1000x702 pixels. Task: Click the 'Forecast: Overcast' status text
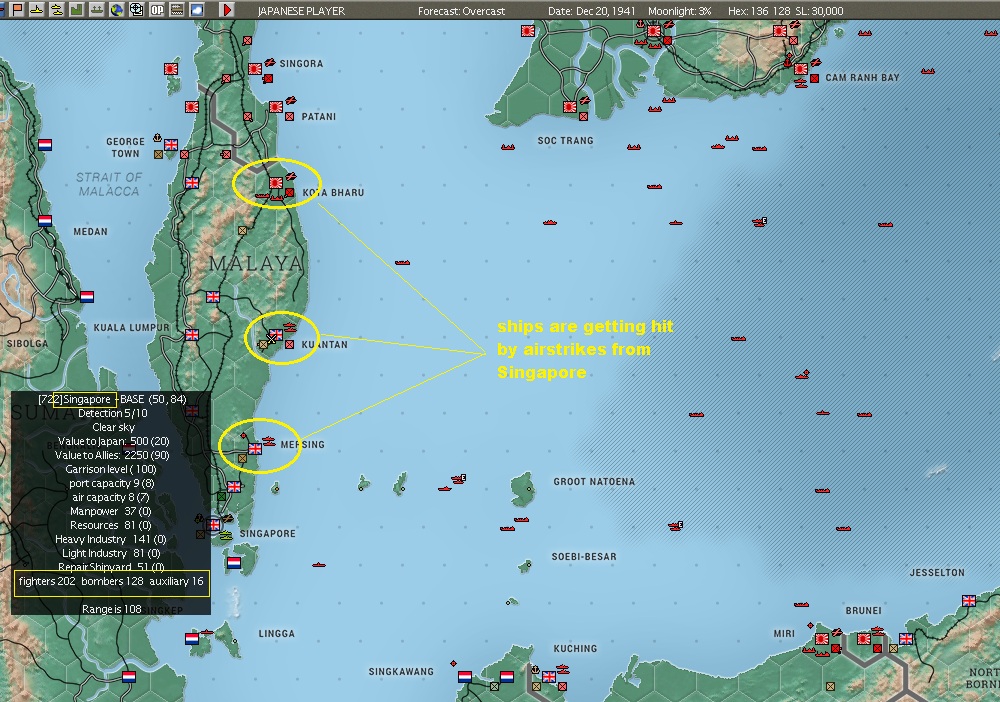(x=461, y=11)
